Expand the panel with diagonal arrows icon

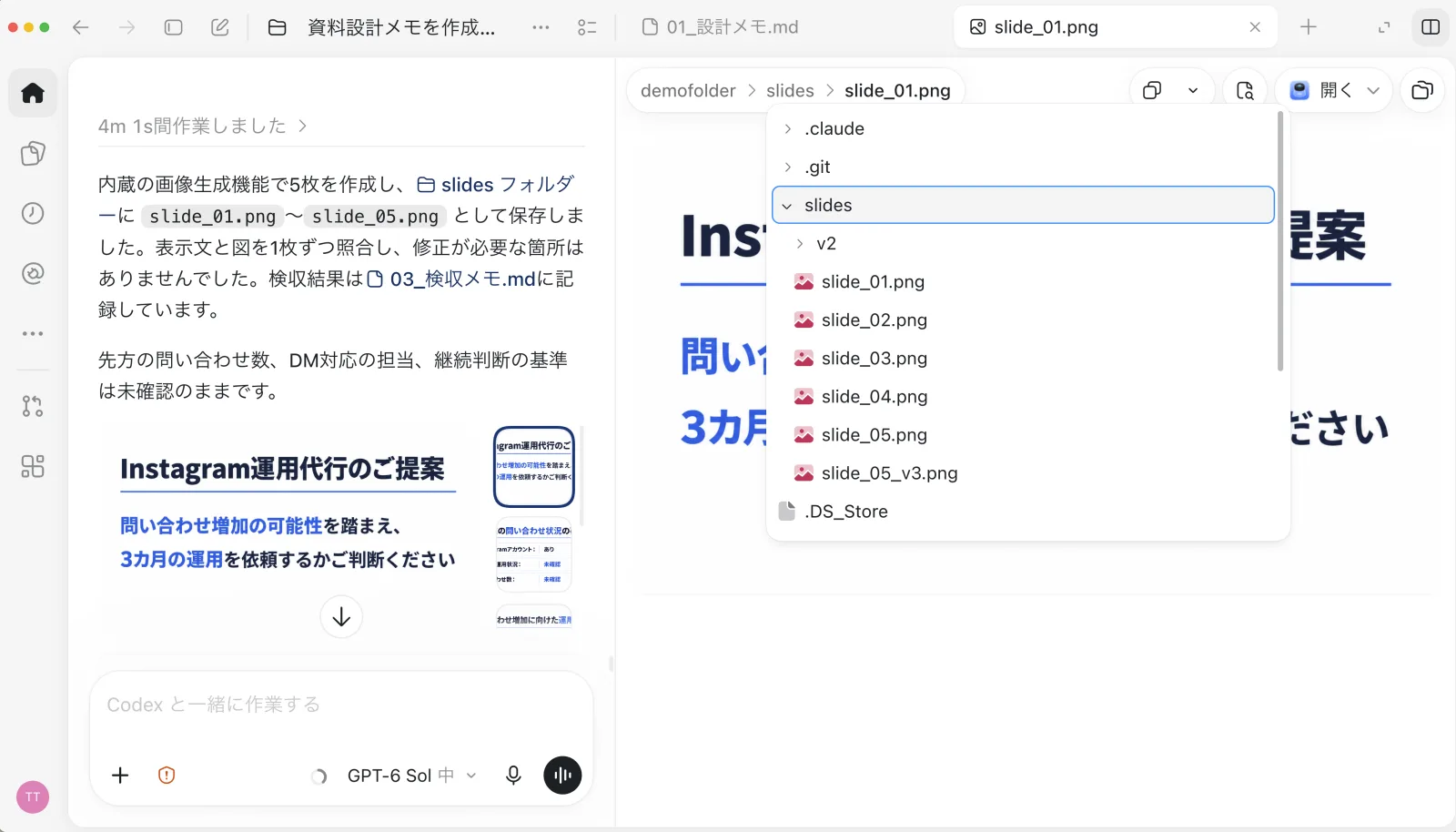point(1384,27)
